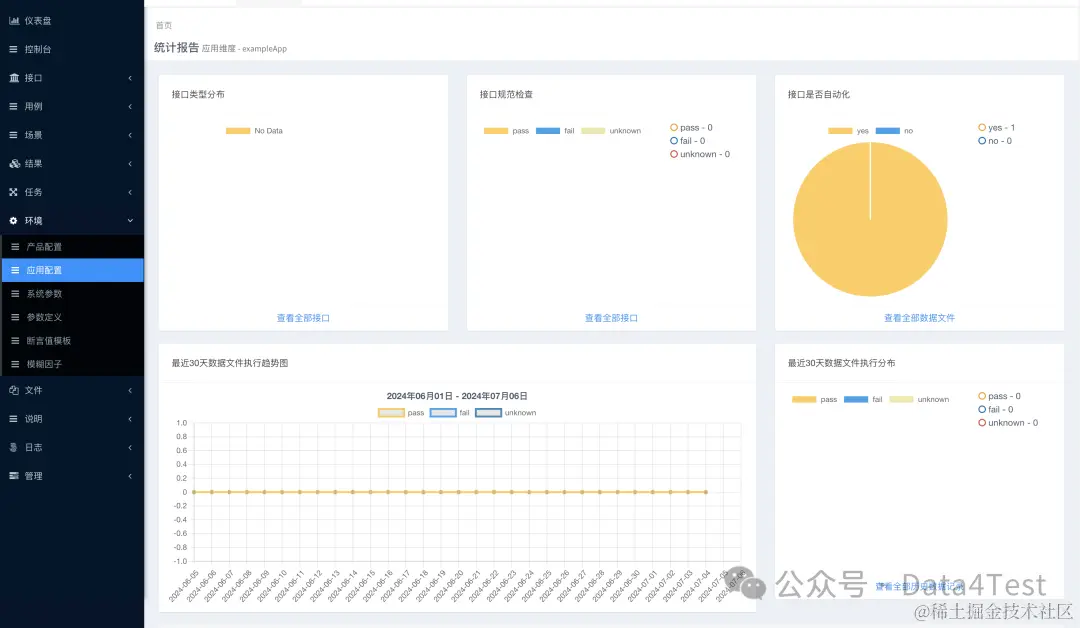This screenshot has width=1080, height=628.
Task: Click the 接口是否自动化 card title
Action: [819, 94]
